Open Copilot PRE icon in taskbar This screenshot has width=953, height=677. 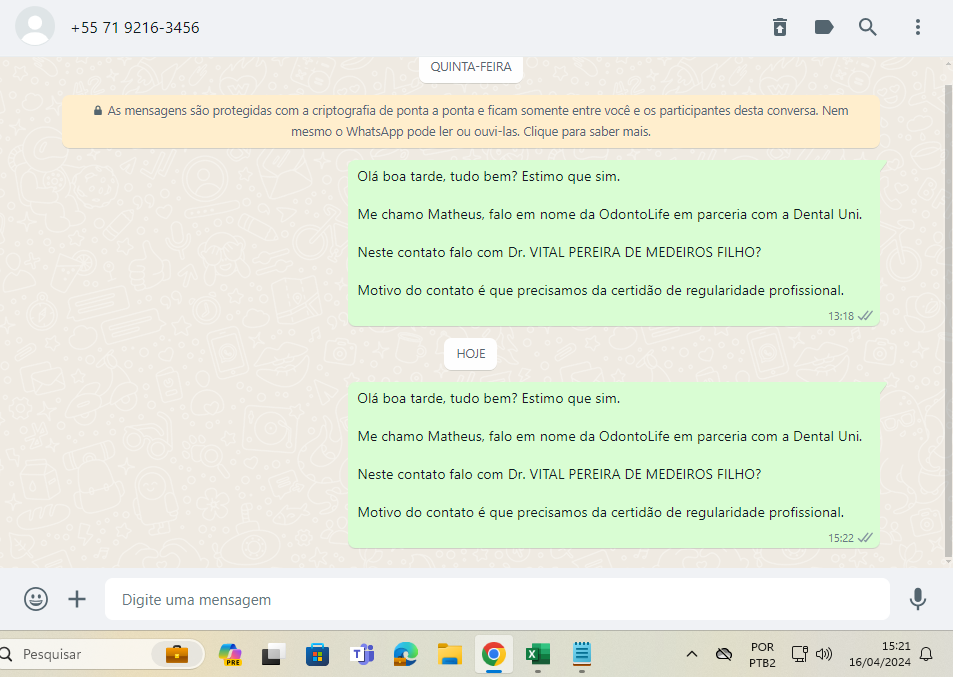click(x=230, y=654)
